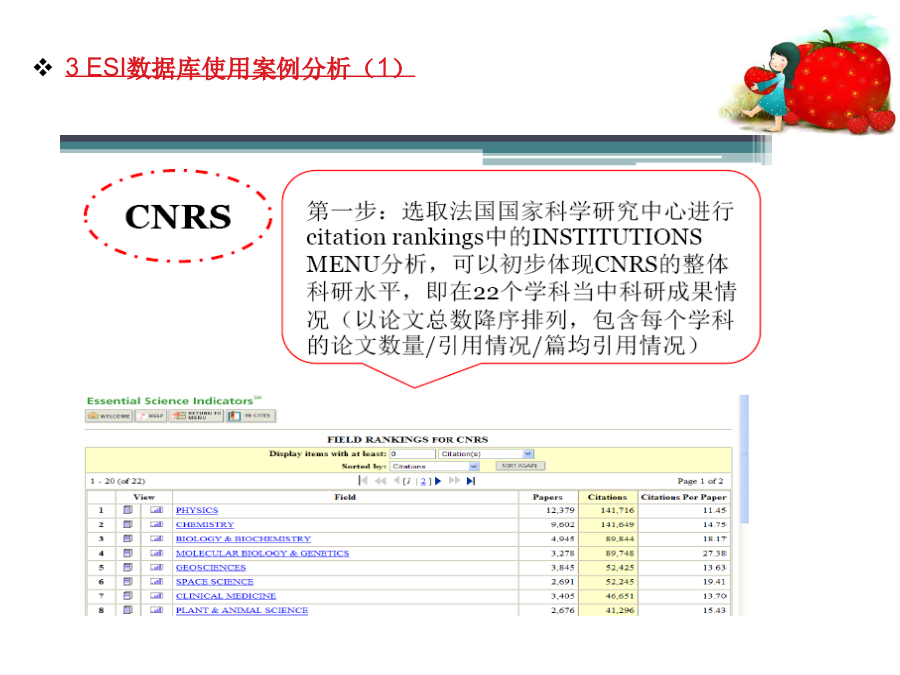
Task: Click the Citations Per Paper column header
Action: [x=684, y=497]
